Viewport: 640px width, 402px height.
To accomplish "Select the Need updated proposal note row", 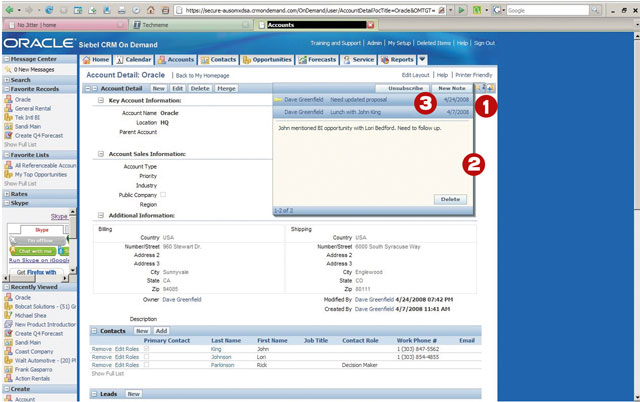I will pyautogui.click(x=373, y=100).
